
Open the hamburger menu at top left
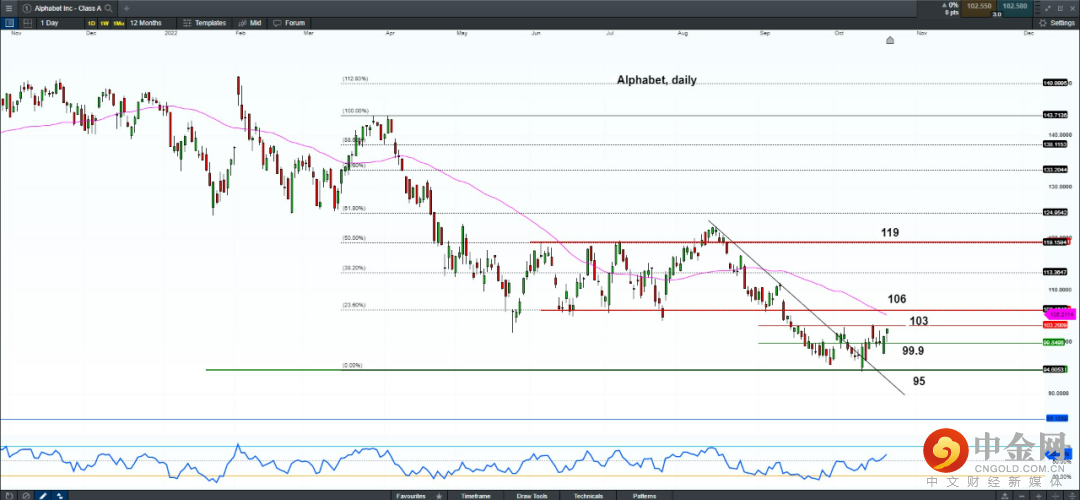8,7
